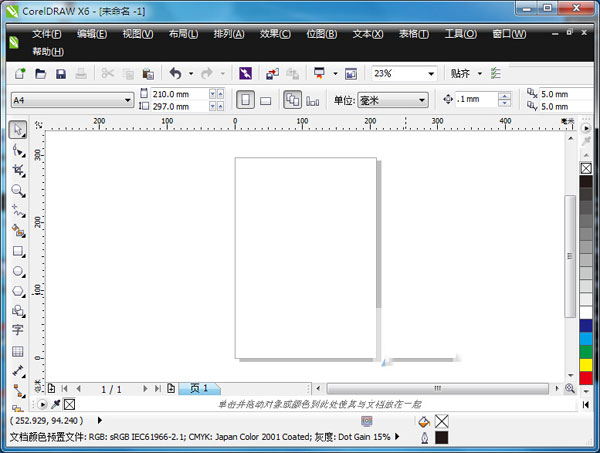The height and width of the screenshot is (453, 600).
Task: Open the A4 page size dropdown
Action: tap(128, 100)
